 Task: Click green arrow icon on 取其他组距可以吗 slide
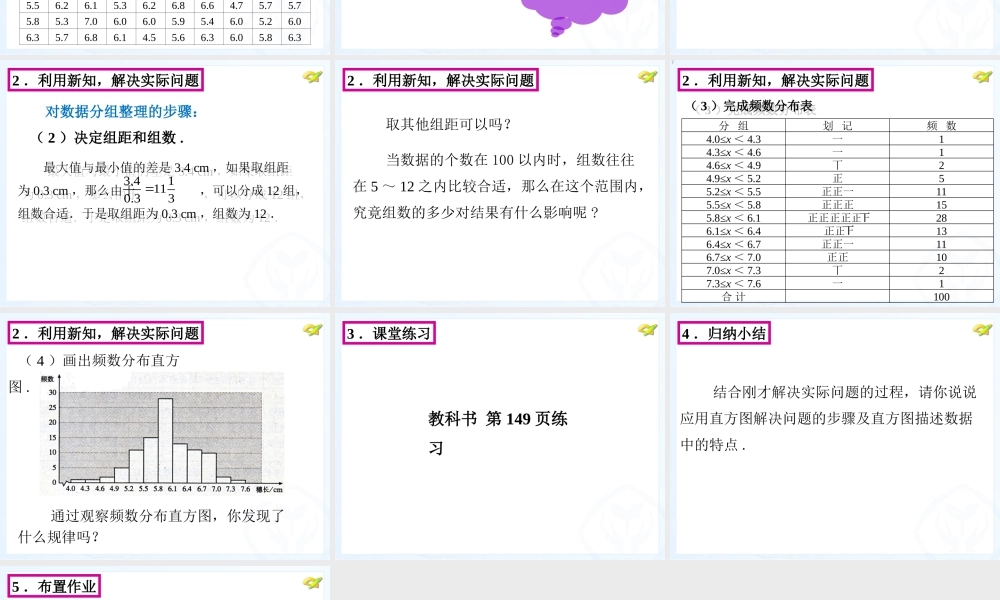[x=647, y=77]
